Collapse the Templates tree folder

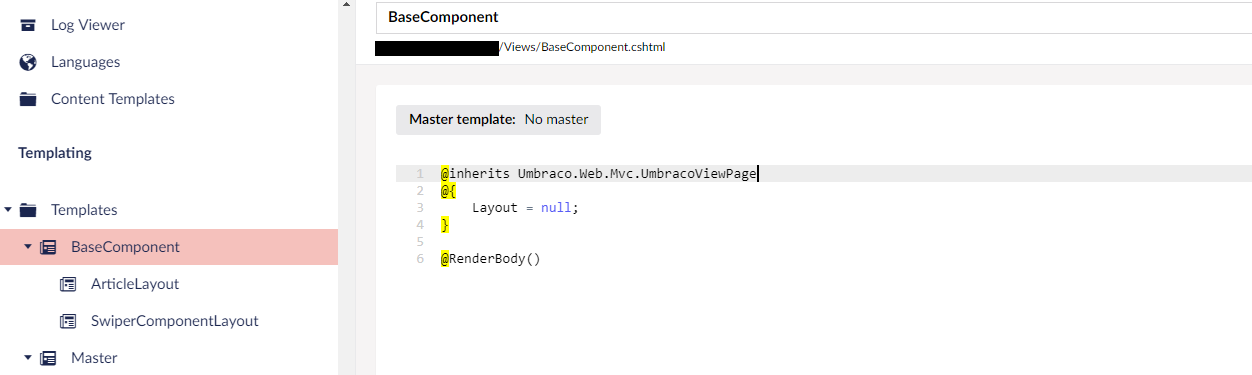click(8, 210)
